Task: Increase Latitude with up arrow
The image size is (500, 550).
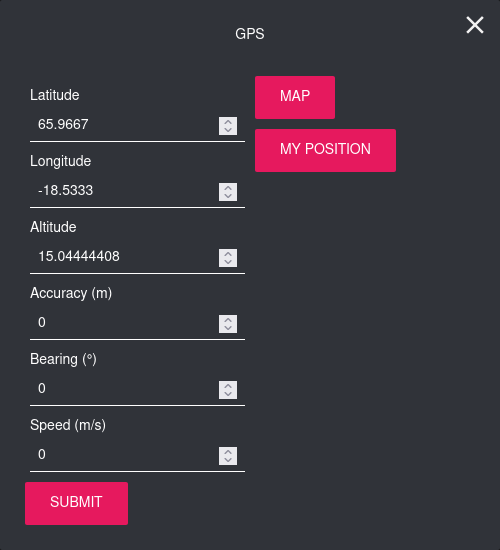Action: coord(228,122)
